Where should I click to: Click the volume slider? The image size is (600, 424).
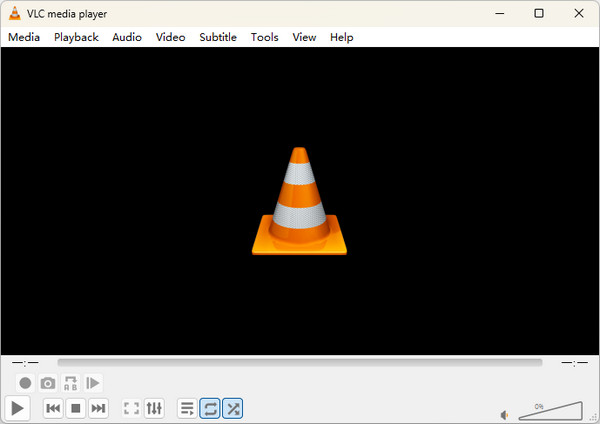pos(551,411)
